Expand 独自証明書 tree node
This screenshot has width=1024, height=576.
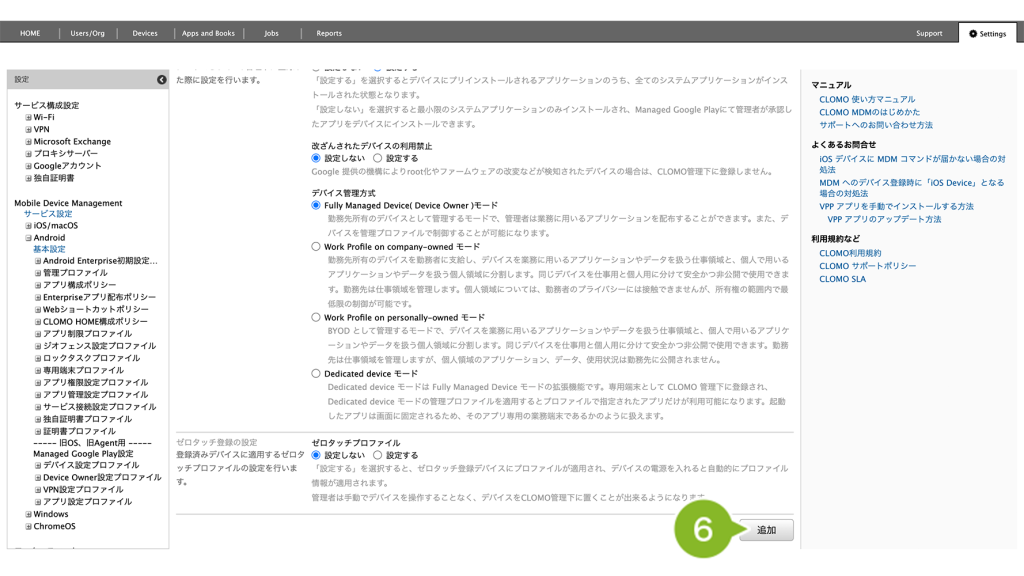28,178
